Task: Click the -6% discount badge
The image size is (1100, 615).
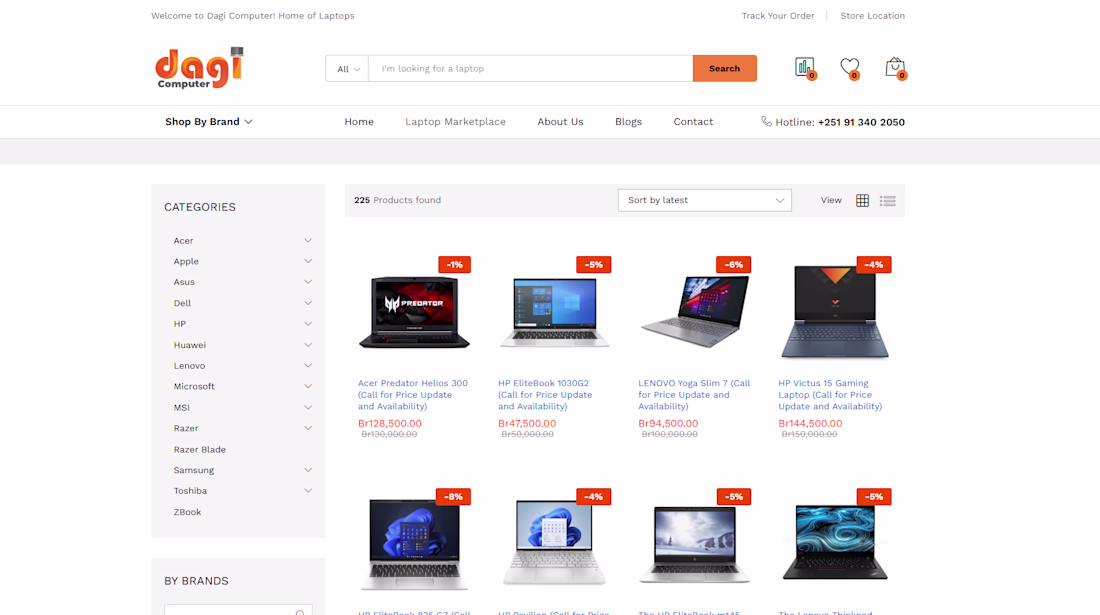Action: (x=733, y=264)
